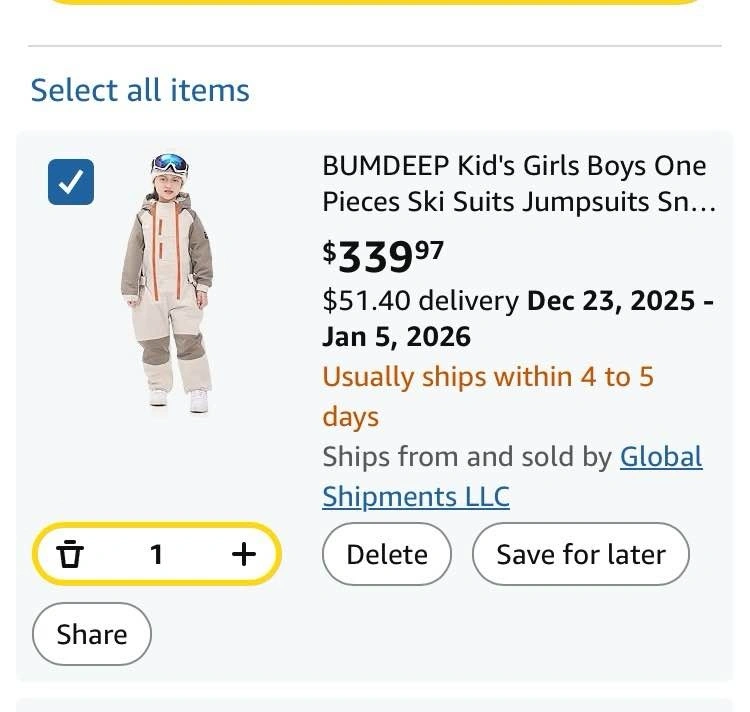Image resolution: width=750 pixels, height=712 pixels.
Task: Click the Ships from and sold by label
Action: [466, 457]
